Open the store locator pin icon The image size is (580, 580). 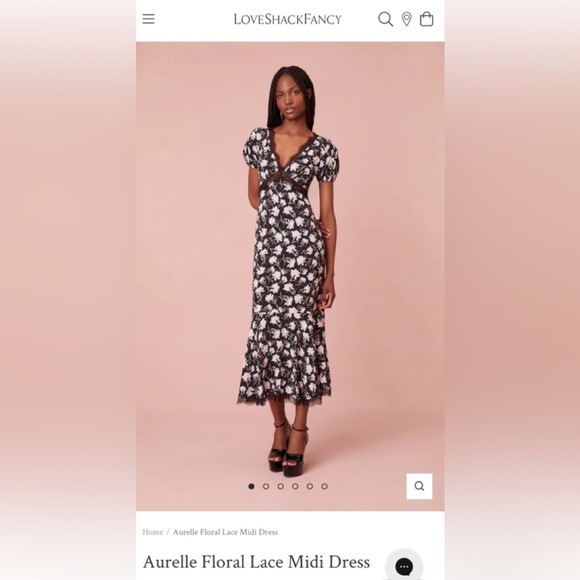[x=407, y=19]
